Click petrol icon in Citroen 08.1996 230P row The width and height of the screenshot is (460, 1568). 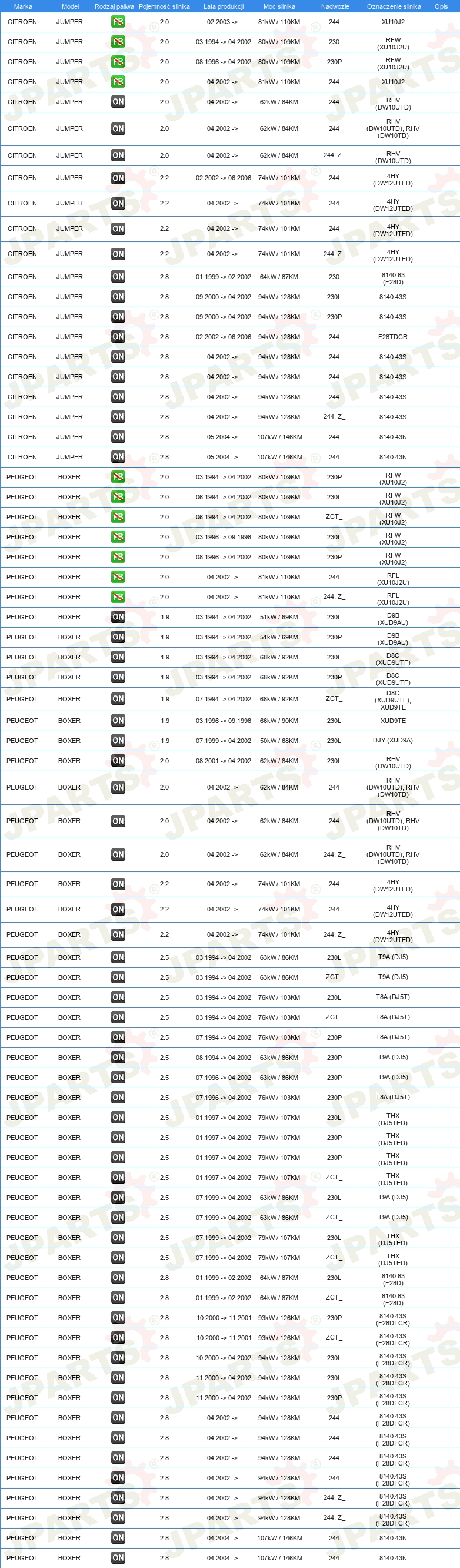(x=118, y=62)
